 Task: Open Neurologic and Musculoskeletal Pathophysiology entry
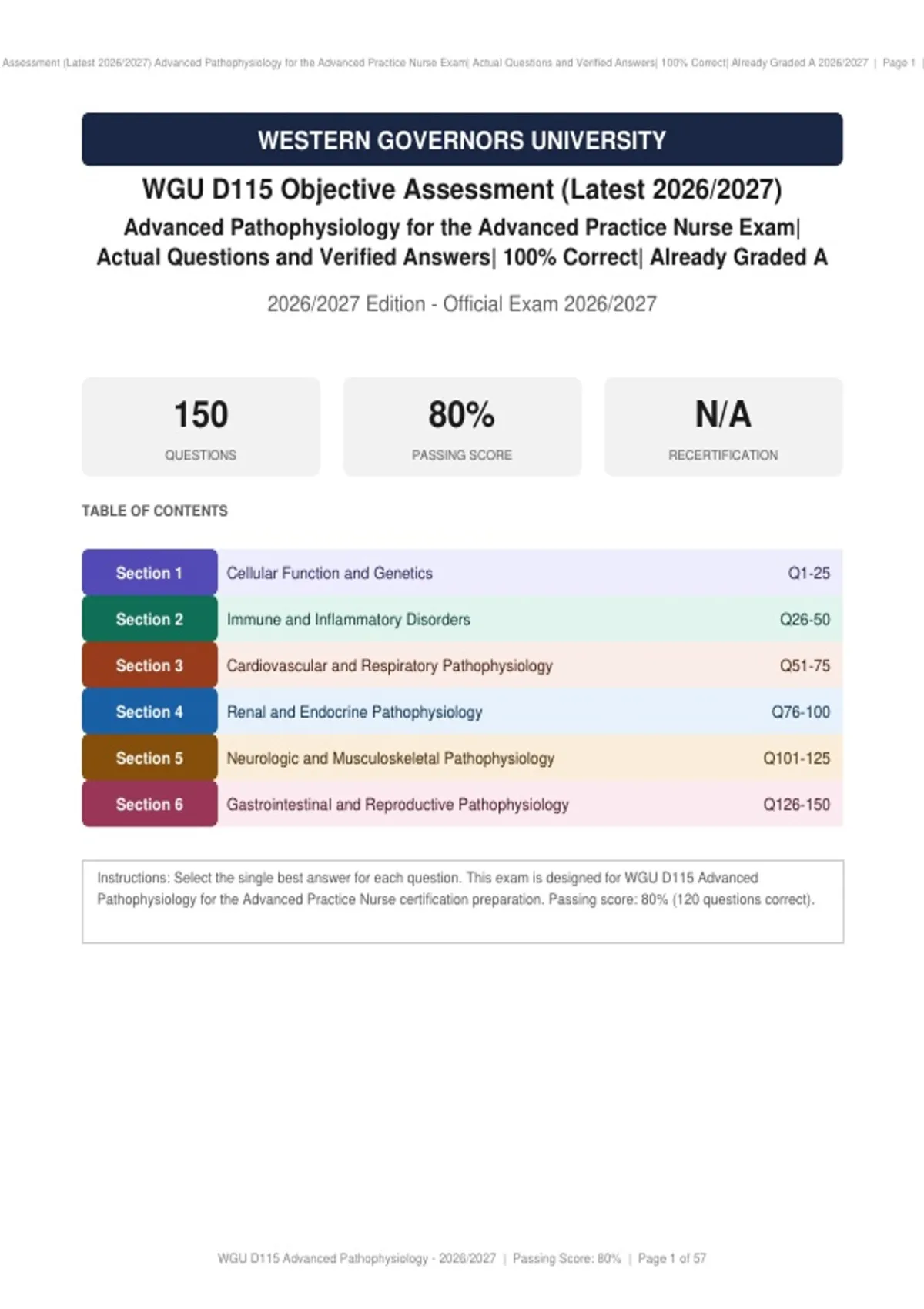point(390,758)
